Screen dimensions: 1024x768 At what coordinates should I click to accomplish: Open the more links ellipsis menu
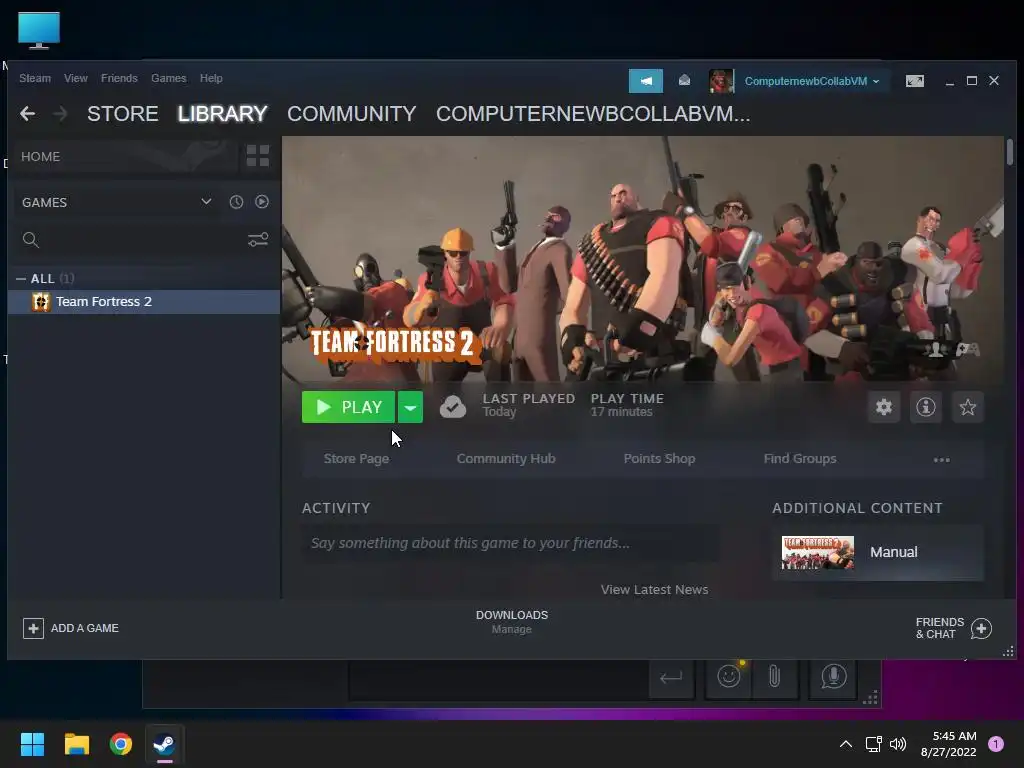pos(941,460)
